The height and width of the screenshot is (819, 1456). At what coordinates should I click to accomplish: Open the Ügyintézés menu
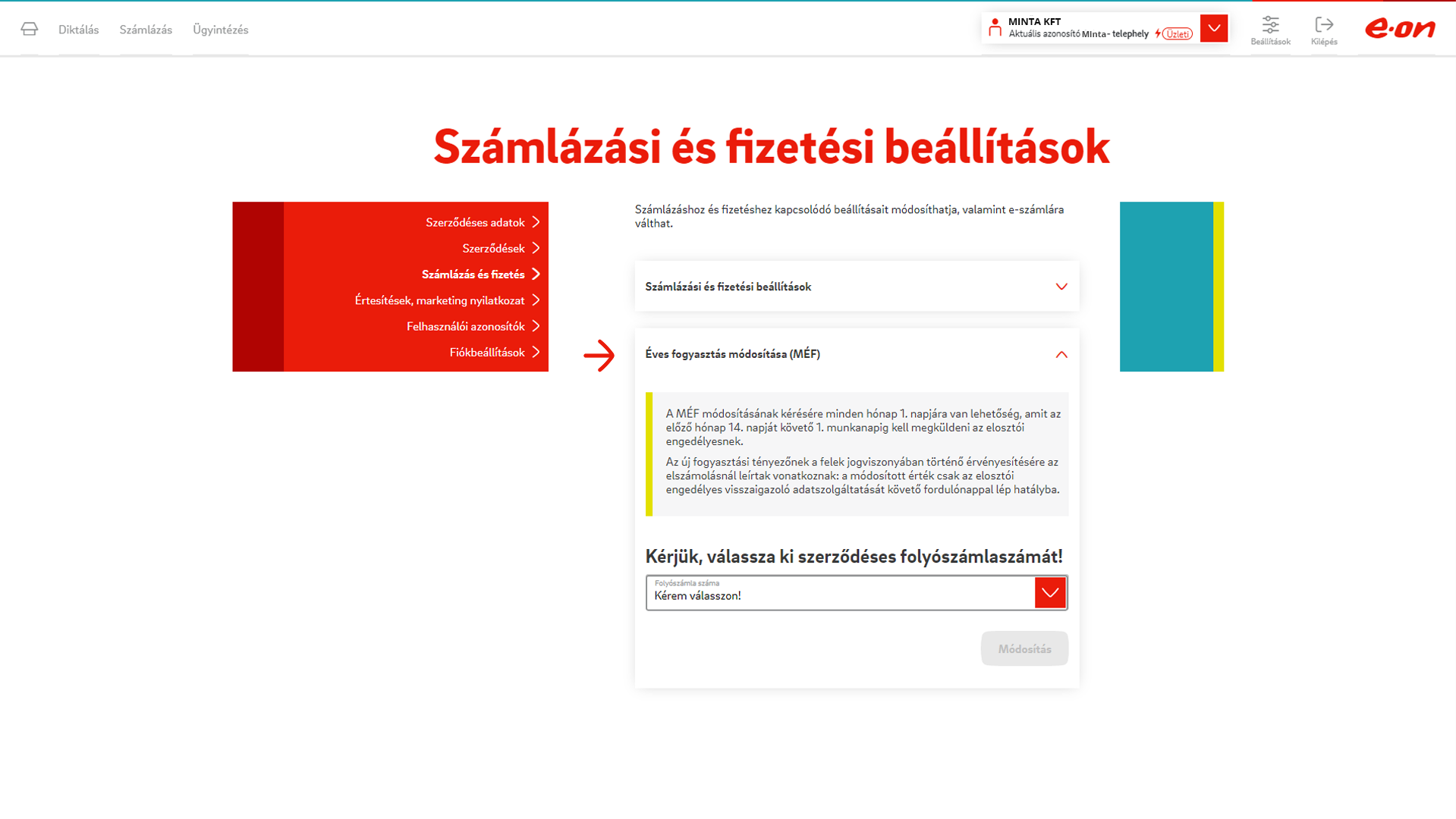point(221,30)
